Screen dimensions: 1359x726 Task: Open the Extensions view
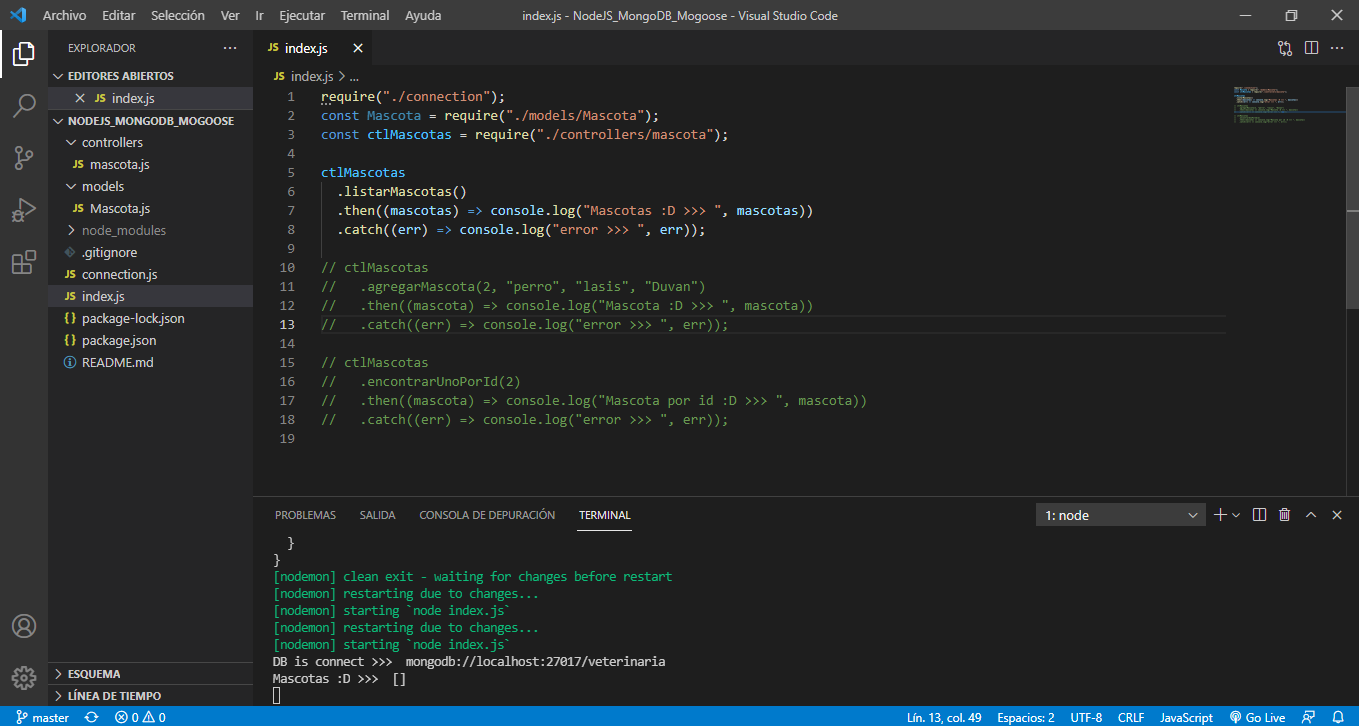(24, 262)
